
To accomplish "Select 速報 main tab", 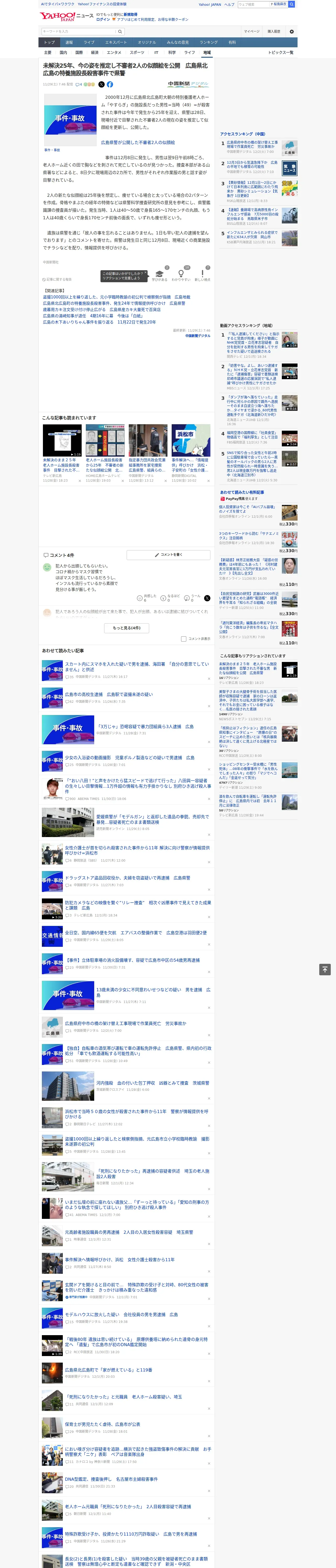I will point(69,43).
